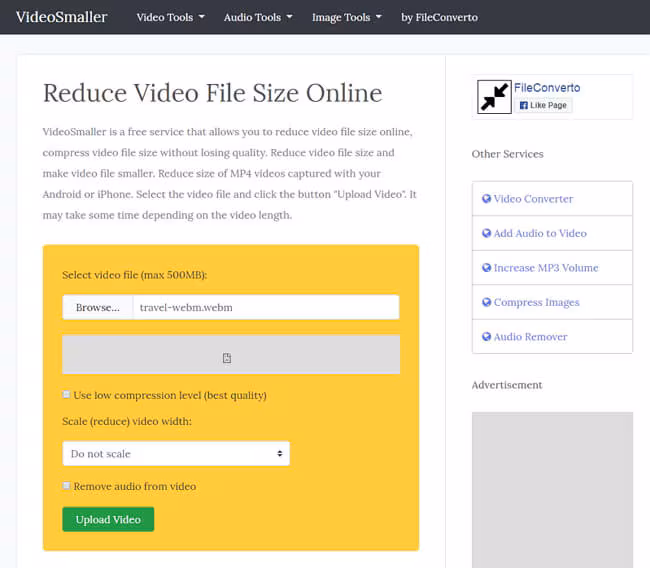Screen dimensions: 650x568
Task: Click the globe icon beside Video Converter
Action: click(x=486, y=199)
